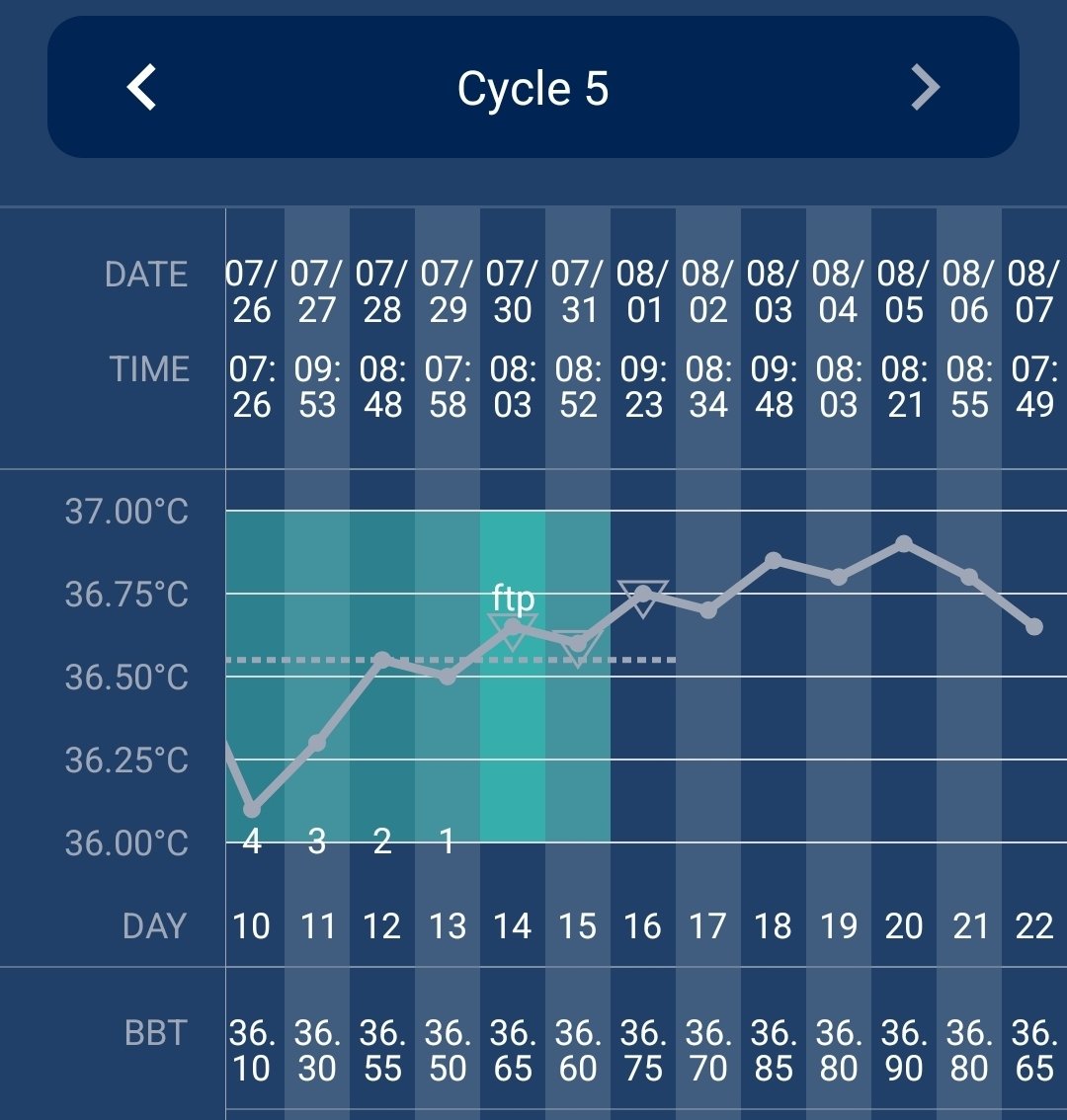Go to next cycle using right arrow
1067x1120 pixels.
coord(924,88)
